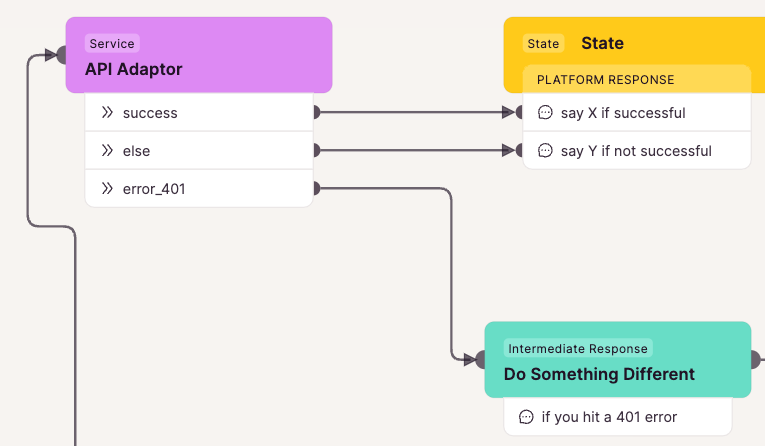Select the else output port dot
The width and height of the screenshot is (765, 446).
pos(317,150)
